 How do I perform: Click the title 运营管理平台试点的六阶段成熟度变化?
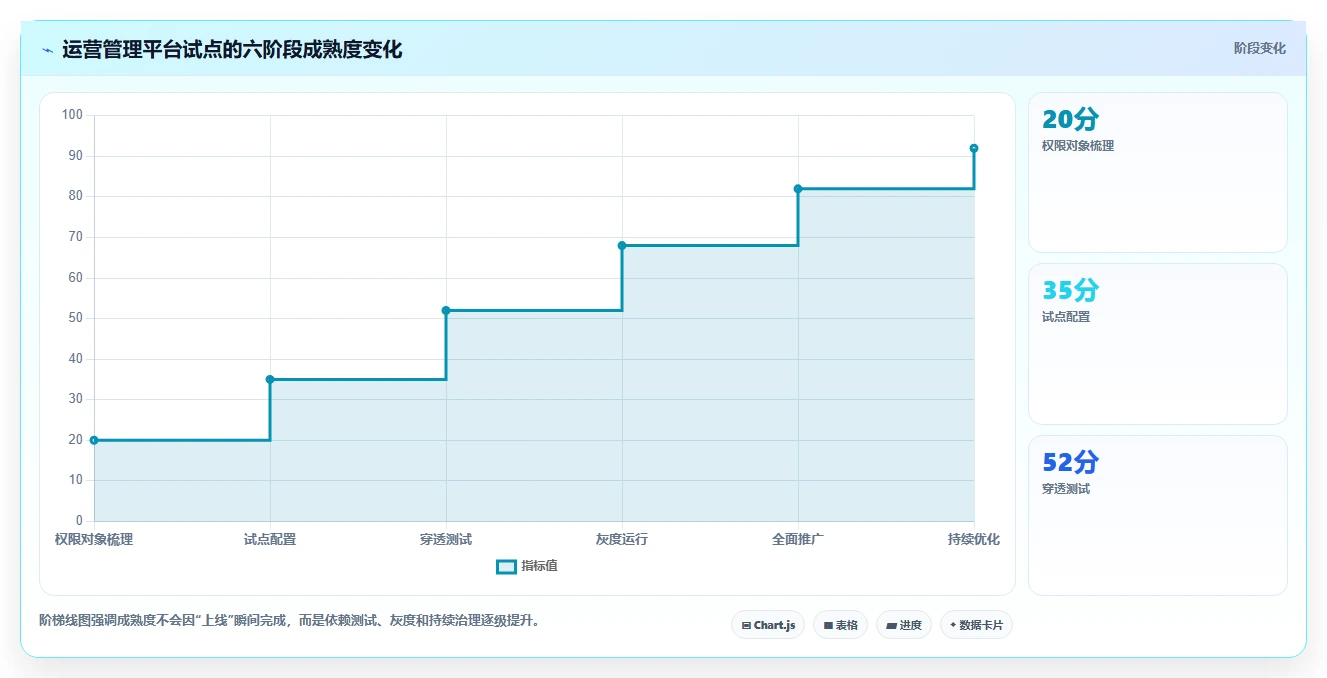[232, 50]
